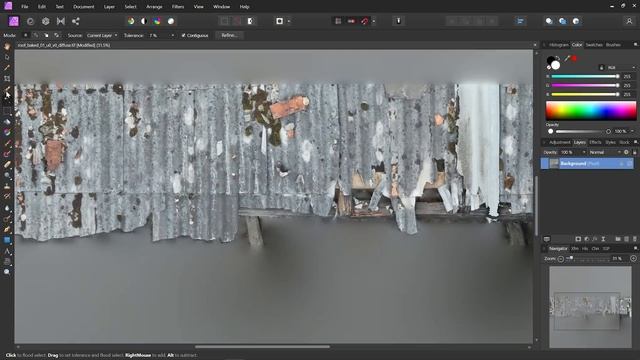Apply Auto White Balance
Screen dimensions: 640x360
pyautogui.click(x=171, y=21)
